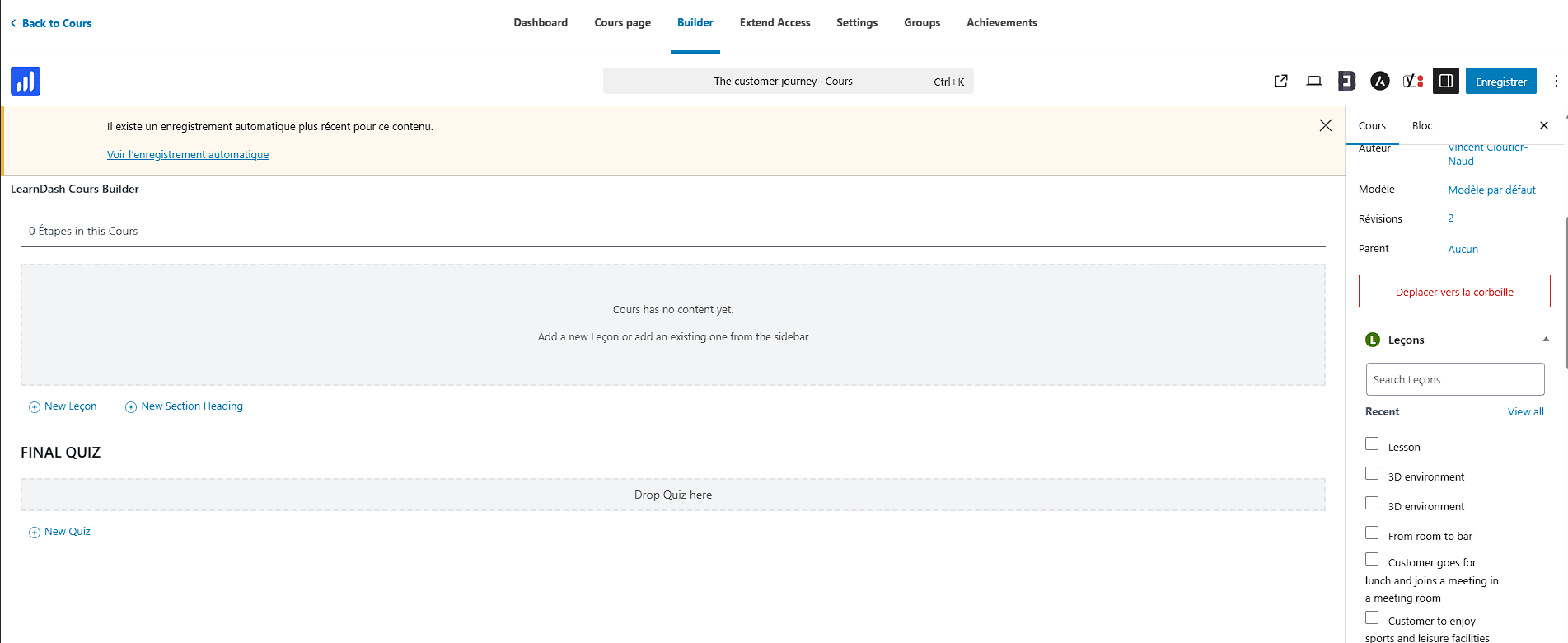Switch to the Settings tab

click(857, 23)
